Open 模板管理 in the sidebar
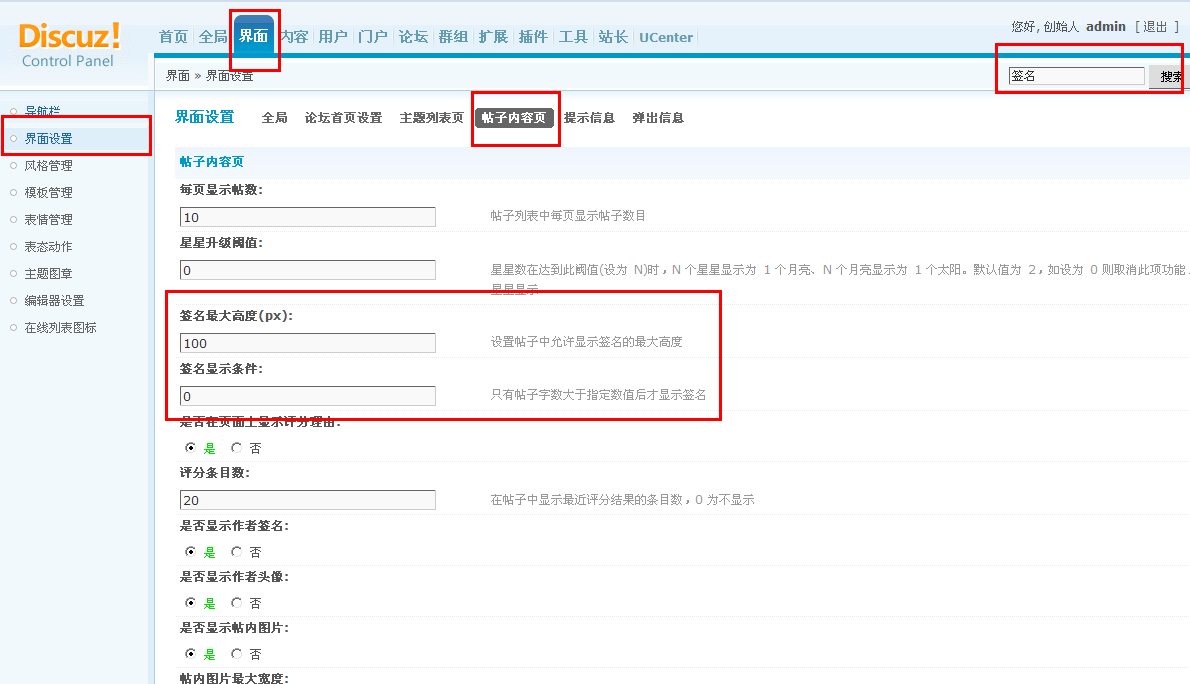This screenshot has width=1190, height=684. [49, 193]
